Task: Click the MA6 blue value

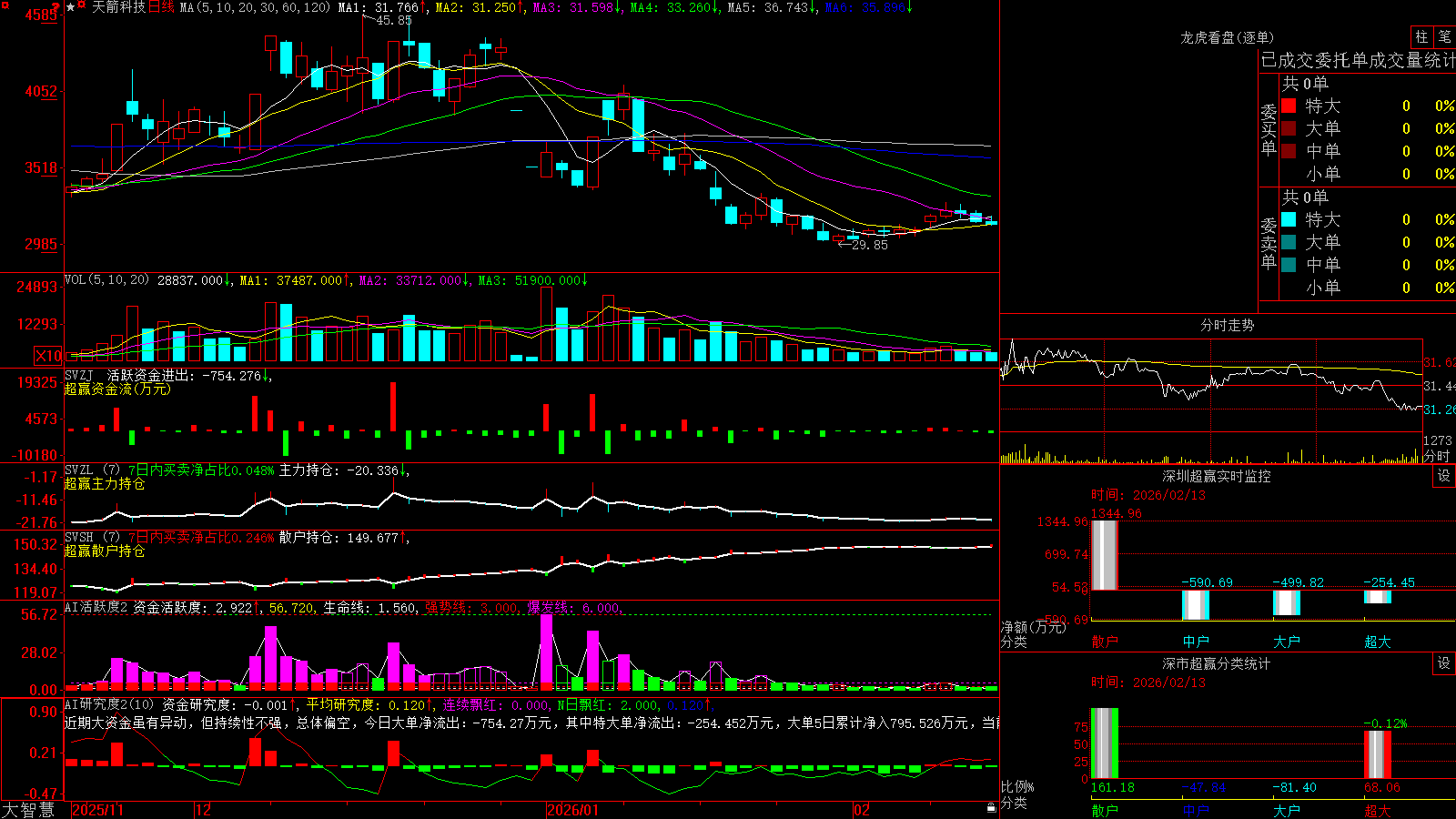Action: [865, 7]
